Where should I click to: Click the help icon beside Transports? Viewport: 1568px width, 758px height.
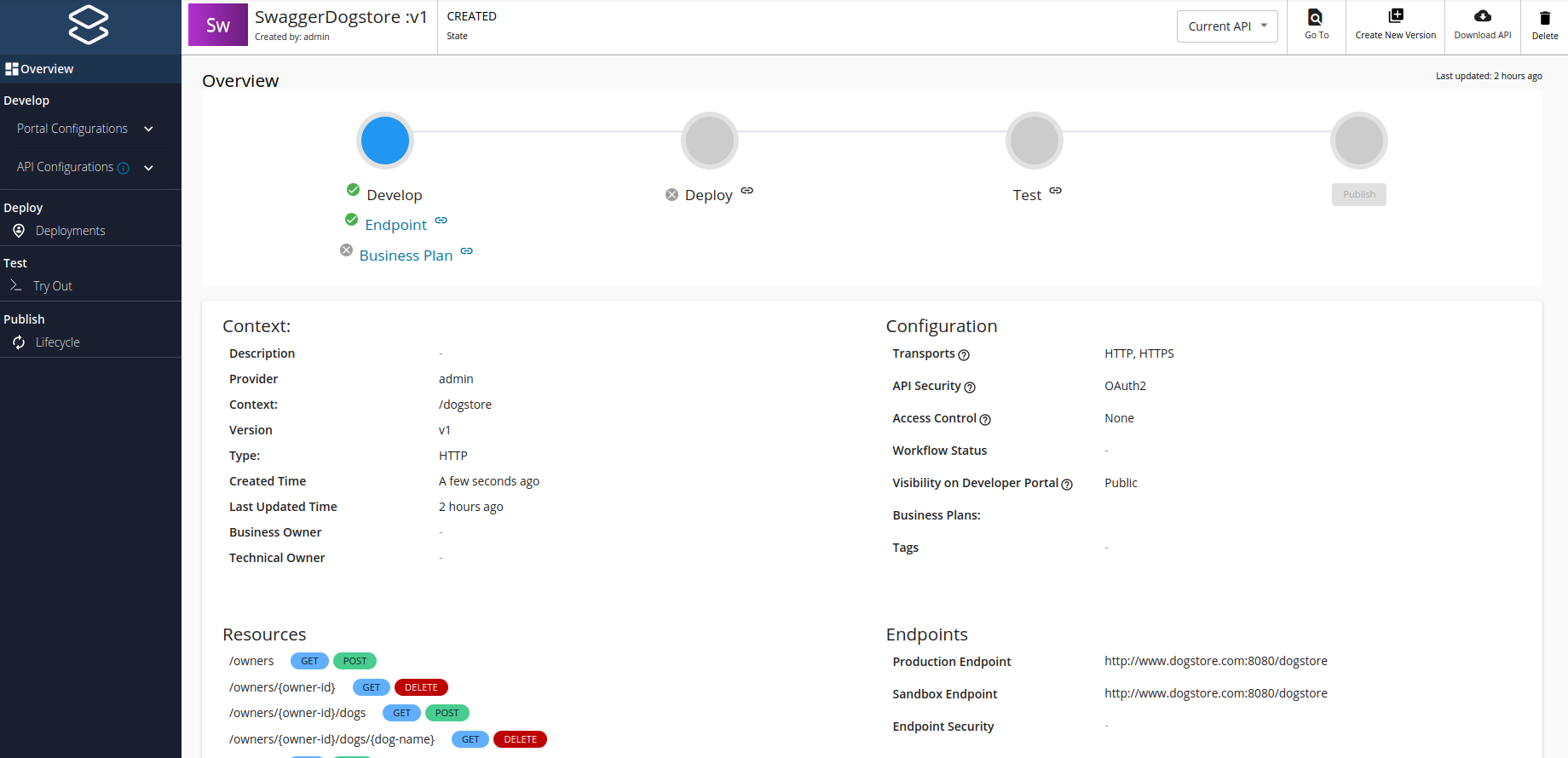pyautogui.click(x=964, y=354)
